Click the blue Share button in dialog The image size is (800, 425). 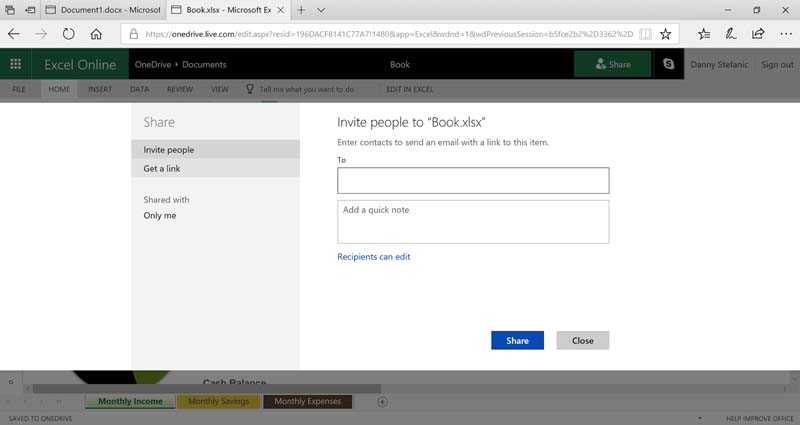pos(517,340)
